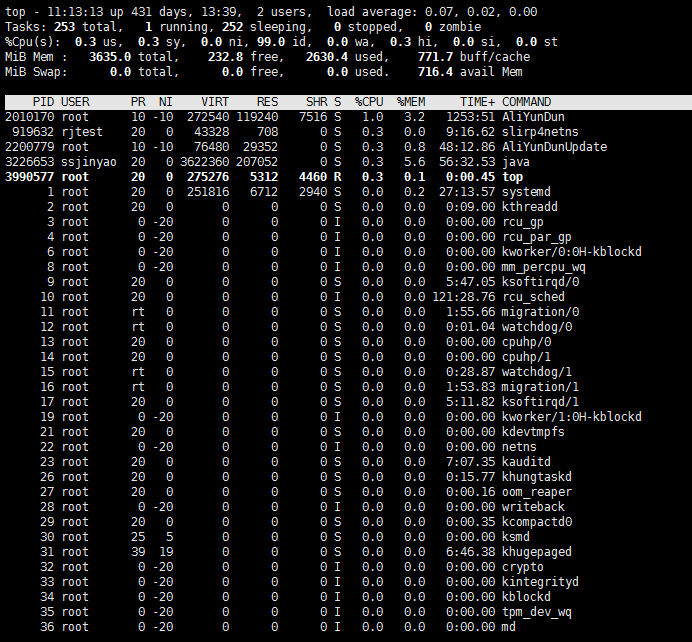Viewport: 692px width, 642px height.
Task: Click the kdevtmpfs process name
Action: [x=533, y=432]
